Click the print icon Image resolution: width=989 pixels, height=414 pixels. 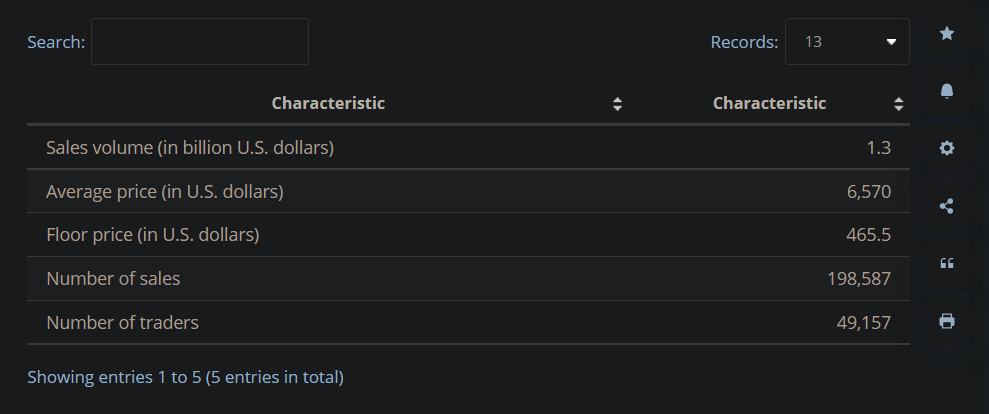(947, 321)
